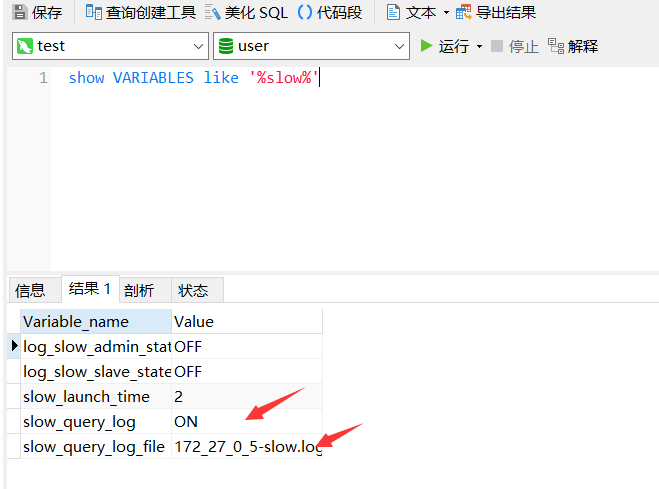Open the Query Builder tool (查询创建工具)
This screenshot has height=489, width=659.
(140, 12)
